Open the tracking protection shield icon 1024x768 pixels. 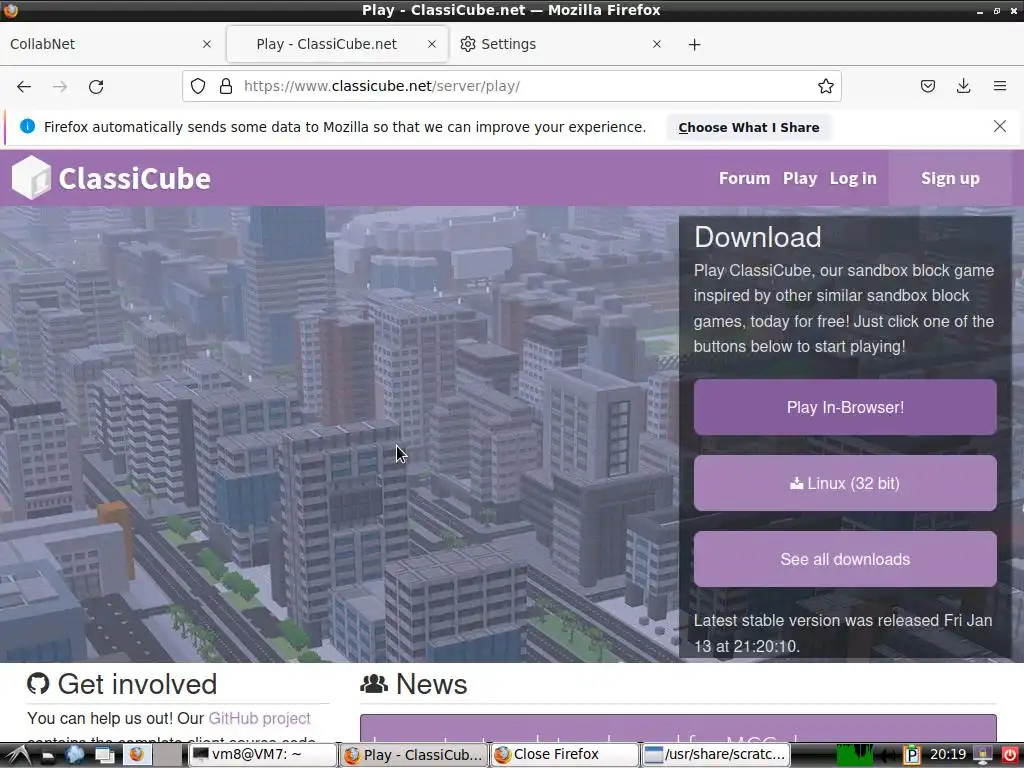tap(198, 86)
